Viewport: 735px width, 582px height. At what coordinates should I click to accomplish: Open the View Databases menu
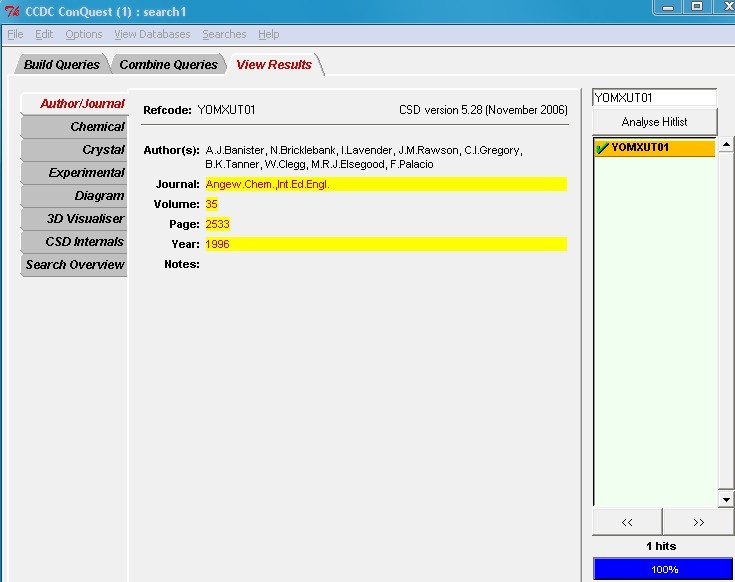(152, 34)
